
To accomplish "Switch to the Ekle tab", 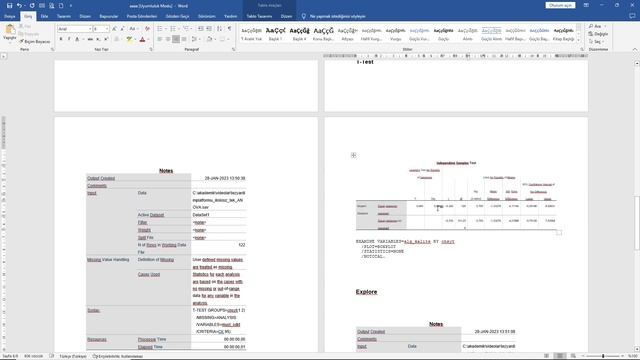I will click(44, 16).
